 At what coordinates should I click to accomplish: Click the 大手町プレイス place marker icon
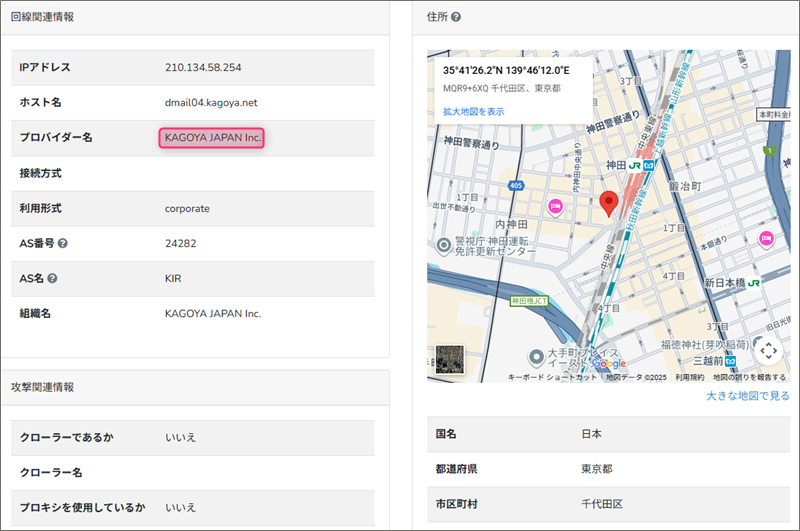click(536, 356)
